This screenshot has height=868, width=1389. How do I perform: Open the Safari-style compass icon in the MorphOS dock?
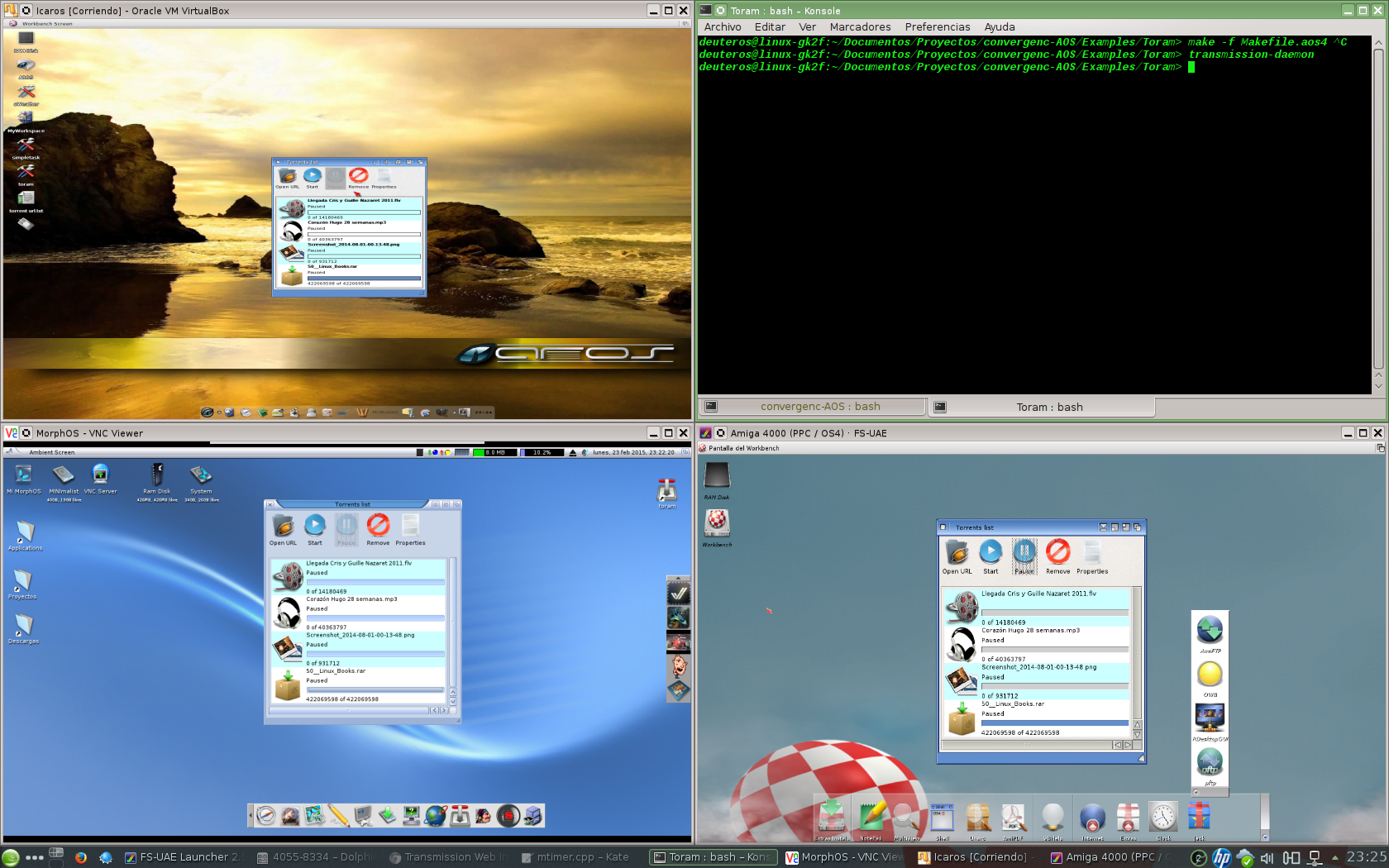[265, 816]
